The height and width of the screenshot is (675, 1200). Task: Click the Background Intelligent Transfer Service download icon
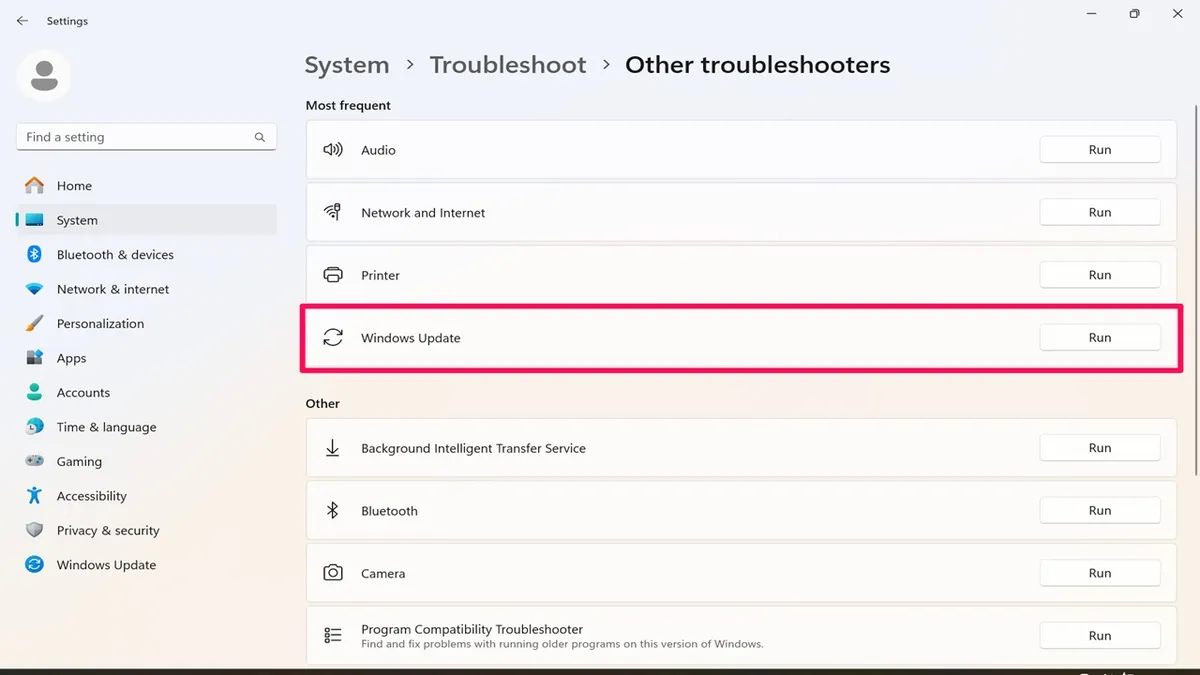[x=333, y=448]
